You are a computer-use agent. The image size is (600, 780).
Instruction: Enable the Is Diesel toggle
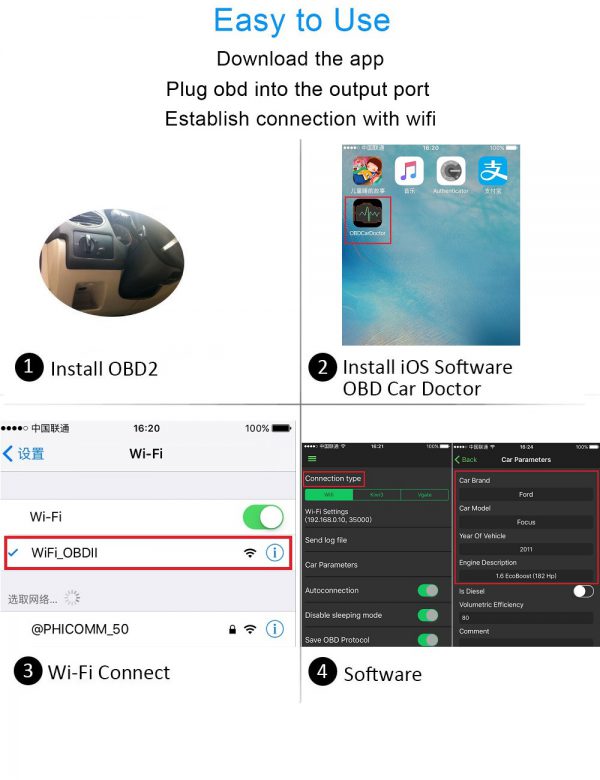[x=583, y=591]
